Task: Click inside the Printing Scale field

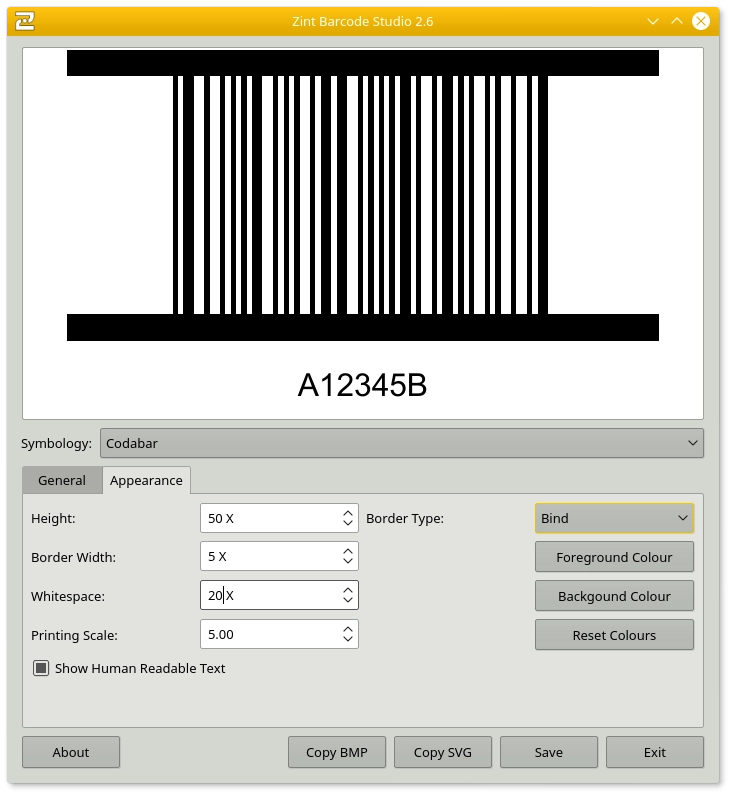Action: (x=268, y=634)
